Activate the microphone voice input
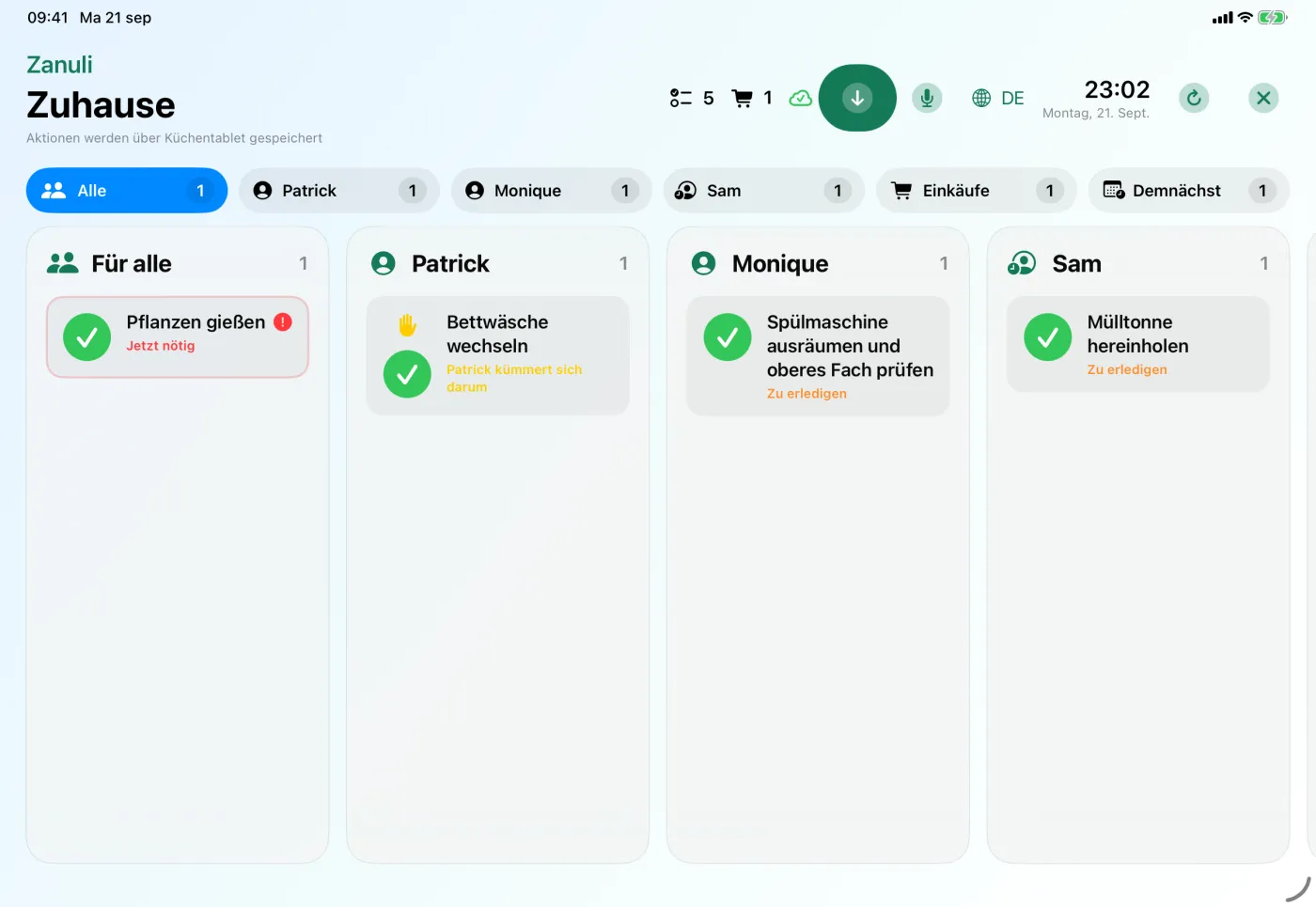Image resolution: width=1316 pixels, height=907 pixels. (927, 98)
